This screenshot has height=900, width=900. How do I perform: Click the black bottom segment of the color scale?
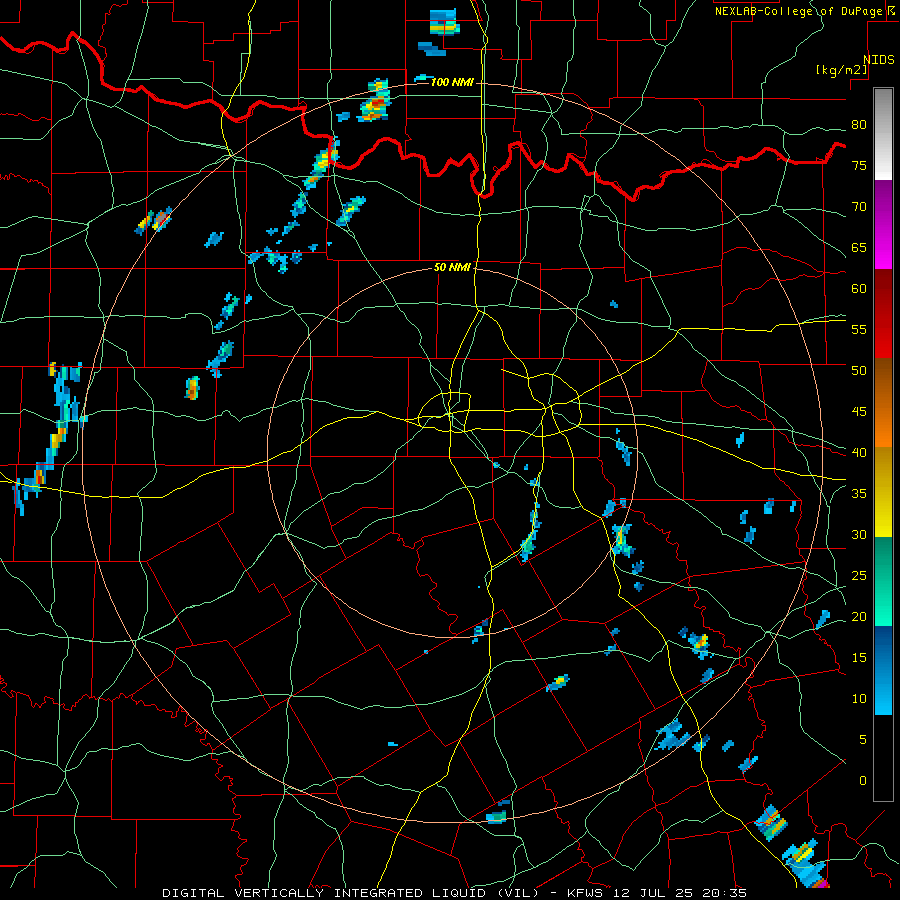[x=883, y=758]
